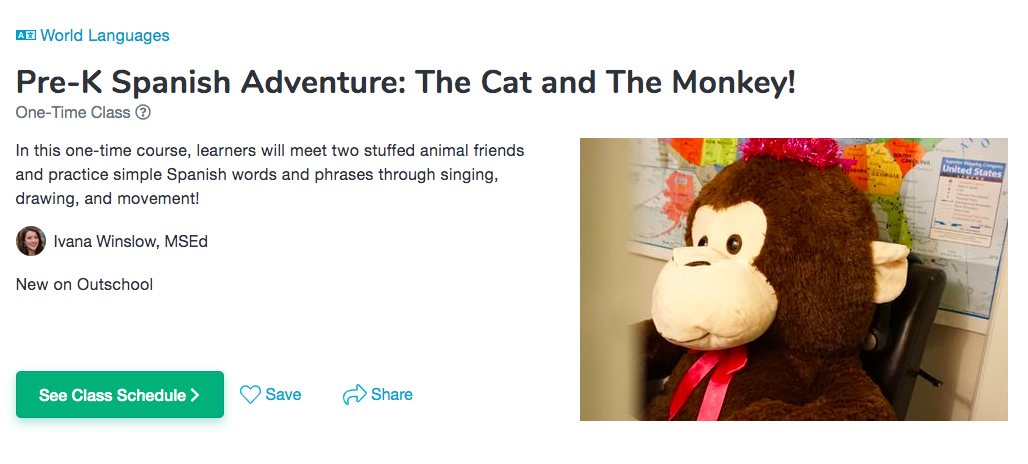The image size is (1028, 464).
Task: Open the World Languages category link
Action: click(104, 36)
